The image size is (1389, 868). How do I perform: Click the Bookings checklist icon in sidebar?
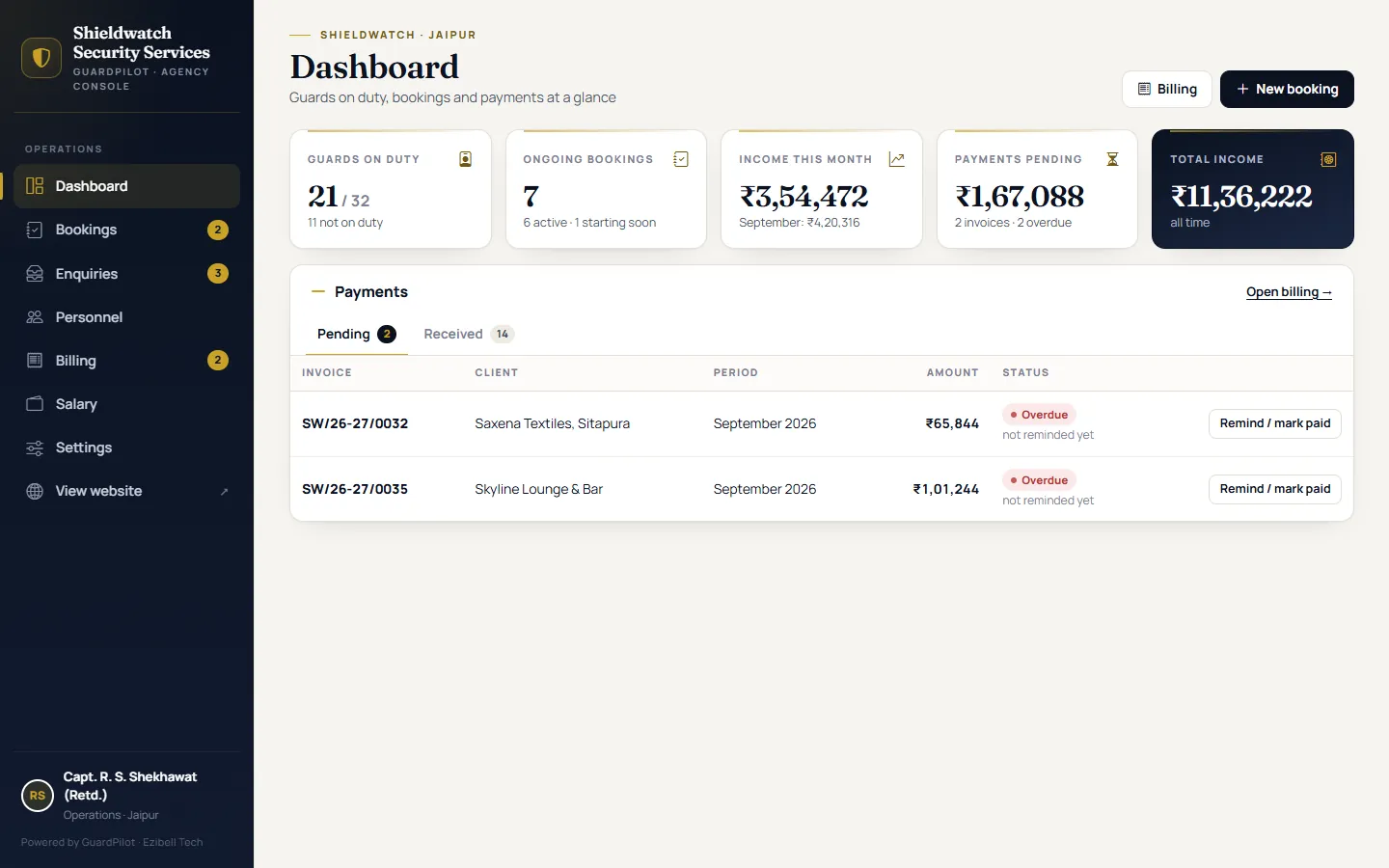tap(35, 230)
